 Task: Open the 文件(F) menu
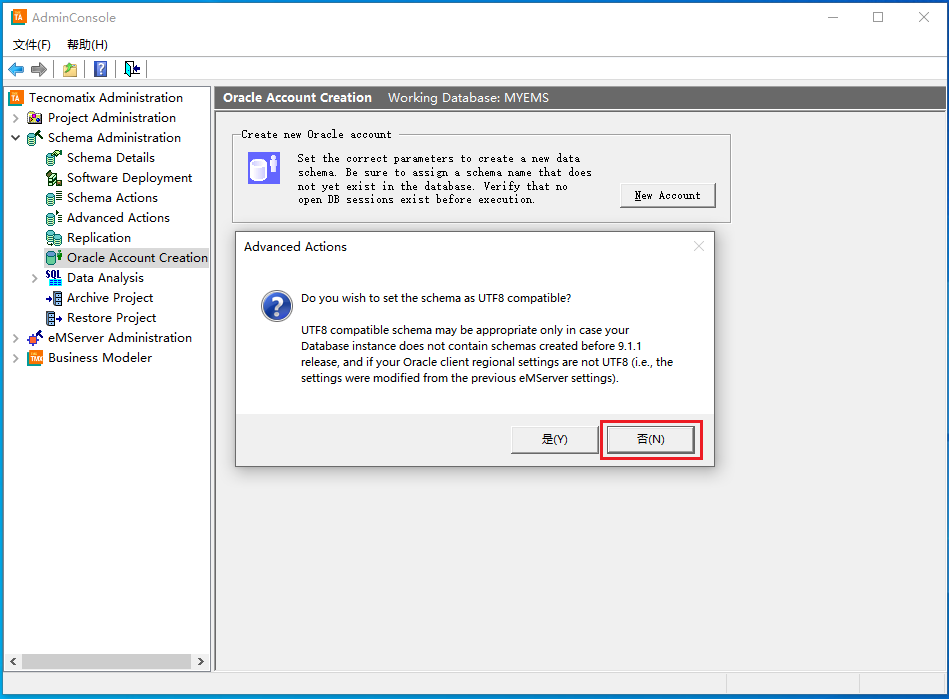pyautogui.click(x=32, y=45)
